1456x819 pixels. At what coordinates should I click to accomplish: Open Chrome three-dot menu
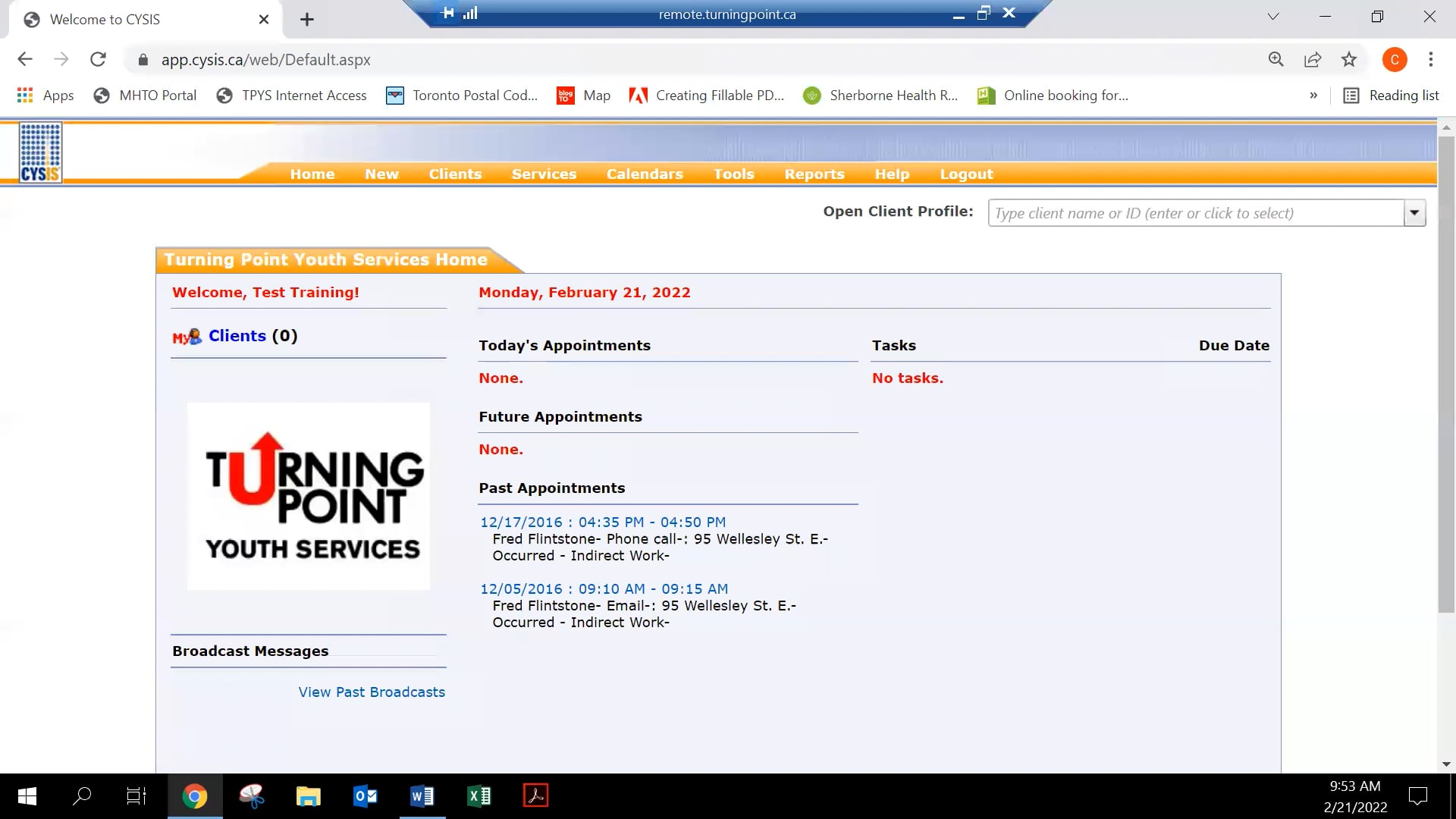click(x=1430, y=60)
